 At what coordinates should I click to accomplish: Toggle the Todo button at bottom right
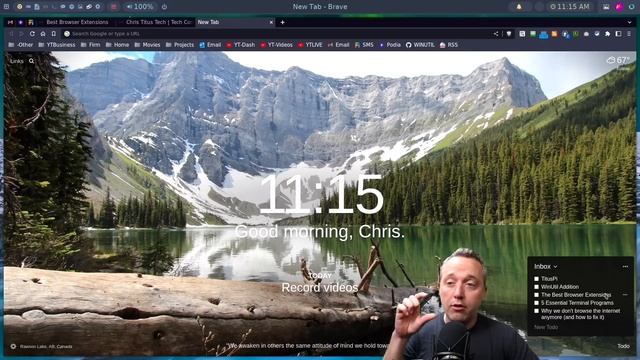tap(623, 346)
